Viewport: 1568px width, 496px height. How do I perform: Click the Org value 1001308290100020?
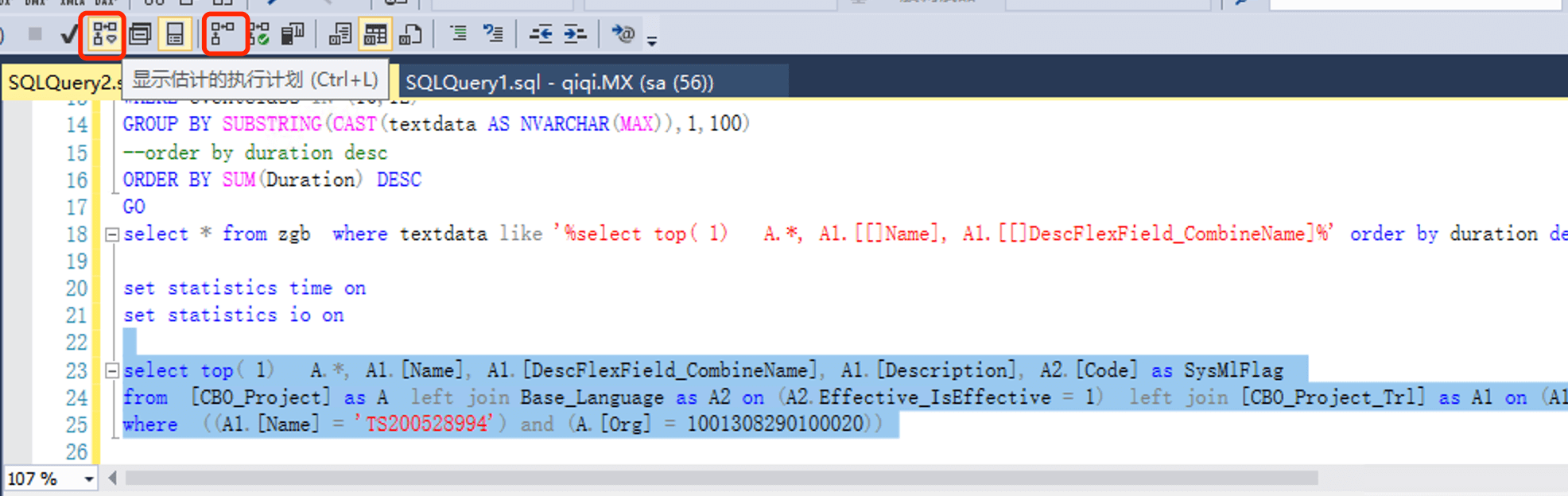(x=774, y=424)
